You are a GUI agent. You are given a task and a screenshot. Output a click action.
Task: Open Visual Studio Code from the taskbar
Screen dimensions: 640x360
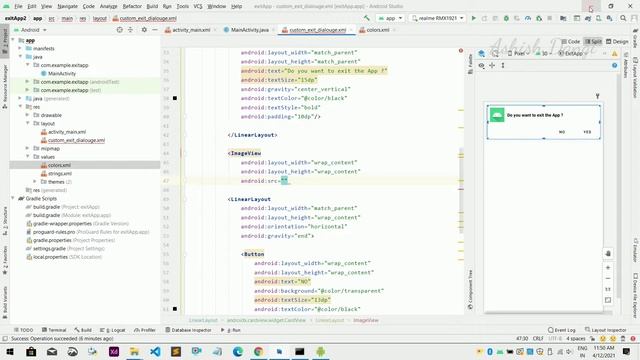click(x=156, y=351)
